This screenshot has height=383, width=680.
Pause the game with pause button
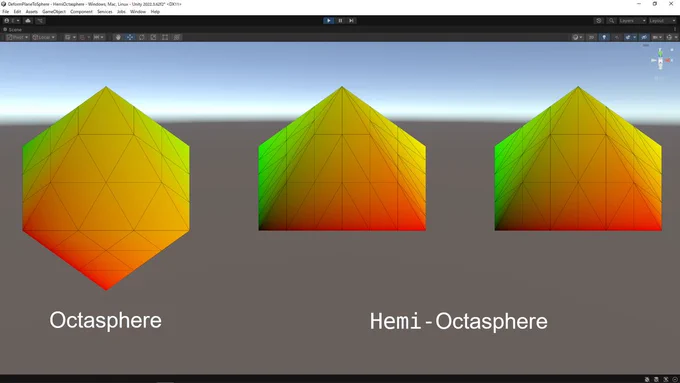340,21
